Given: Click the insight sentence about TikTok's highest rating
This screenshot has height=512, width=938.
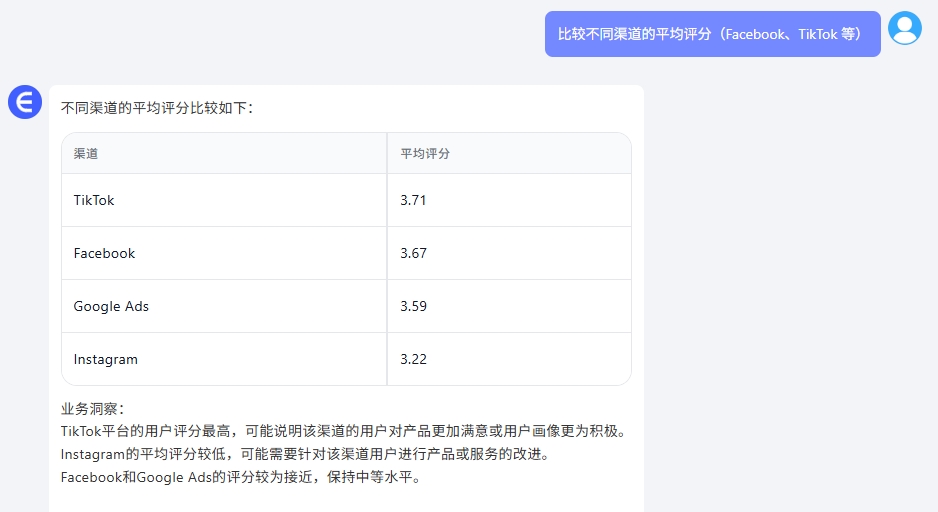Looking at the screenshot, I should (344, 431).
